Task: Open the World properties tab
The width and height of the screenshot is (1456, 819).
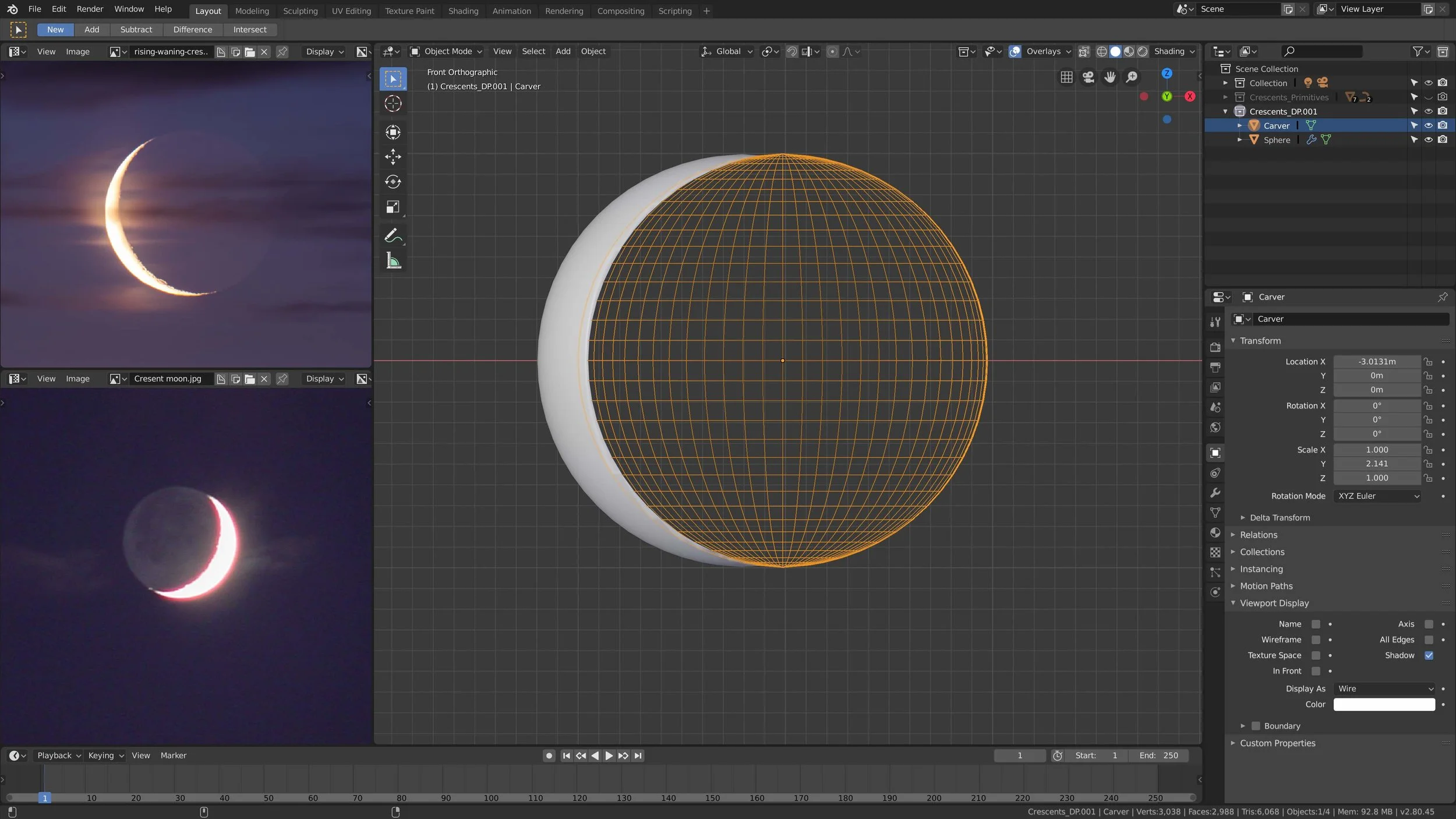Action: 1215,427
